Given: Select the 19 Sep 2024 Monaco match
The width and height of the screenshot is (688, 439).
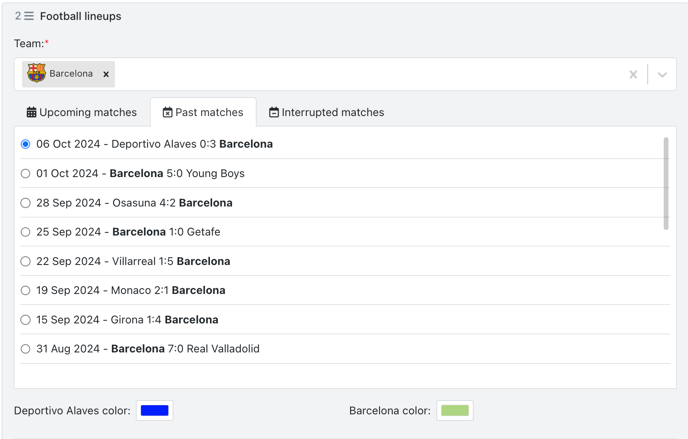Looking at the screenshot, I should 25,290.
